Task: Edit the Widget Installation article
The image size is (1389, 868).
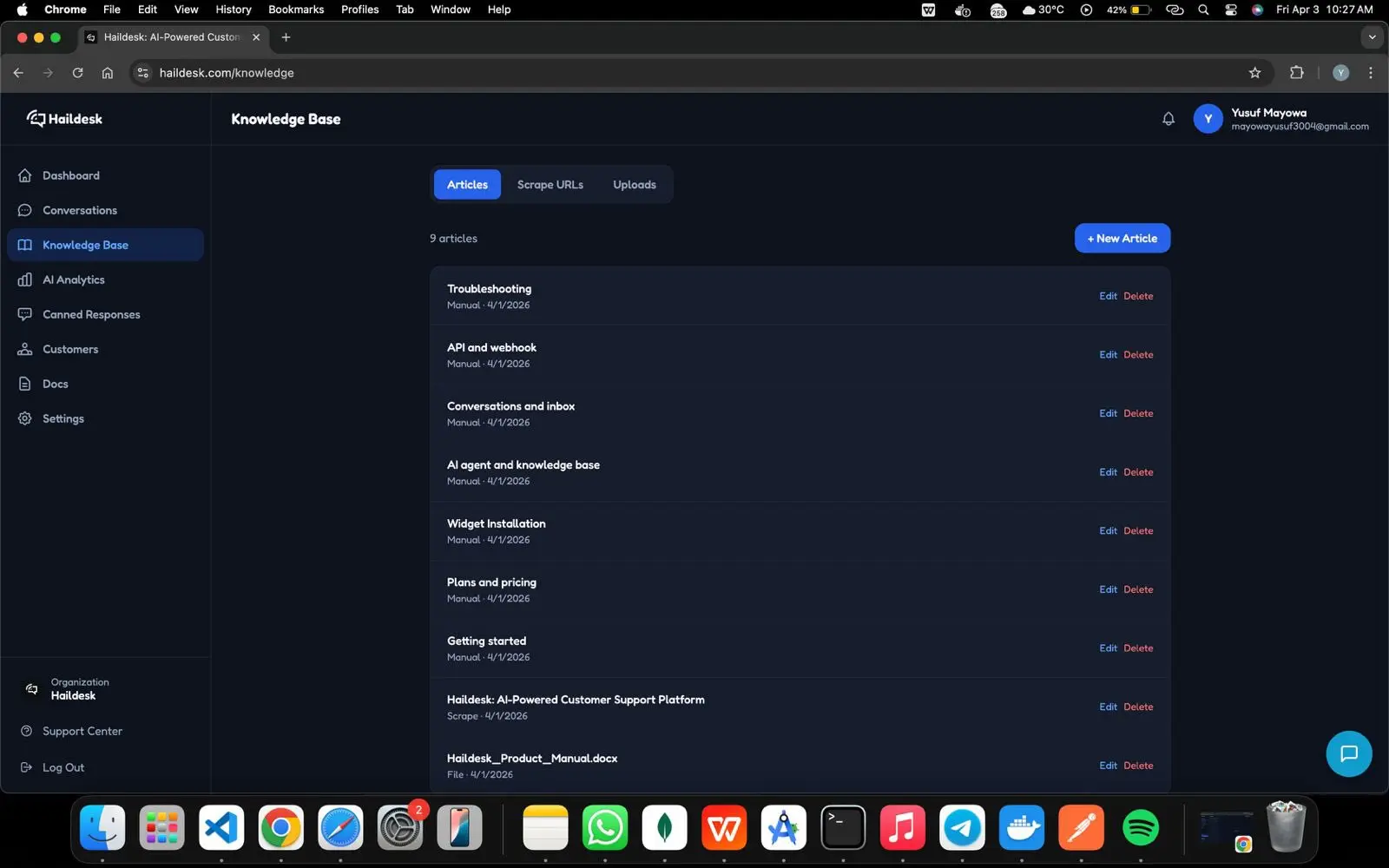Action: 1108,530
